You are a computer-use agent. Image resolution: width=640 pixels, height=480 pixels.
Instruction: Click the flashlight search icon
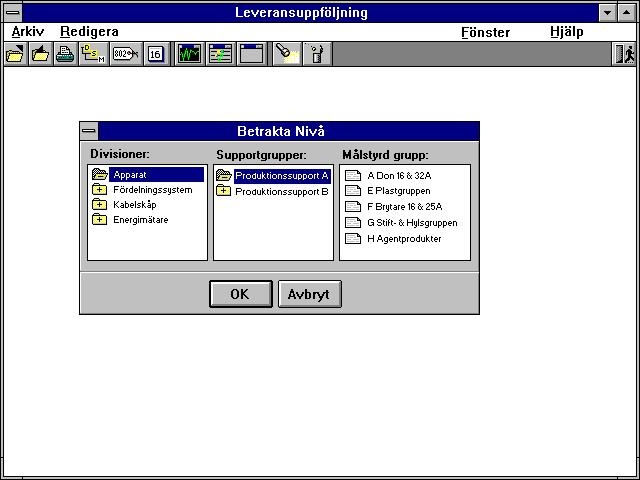287,54
